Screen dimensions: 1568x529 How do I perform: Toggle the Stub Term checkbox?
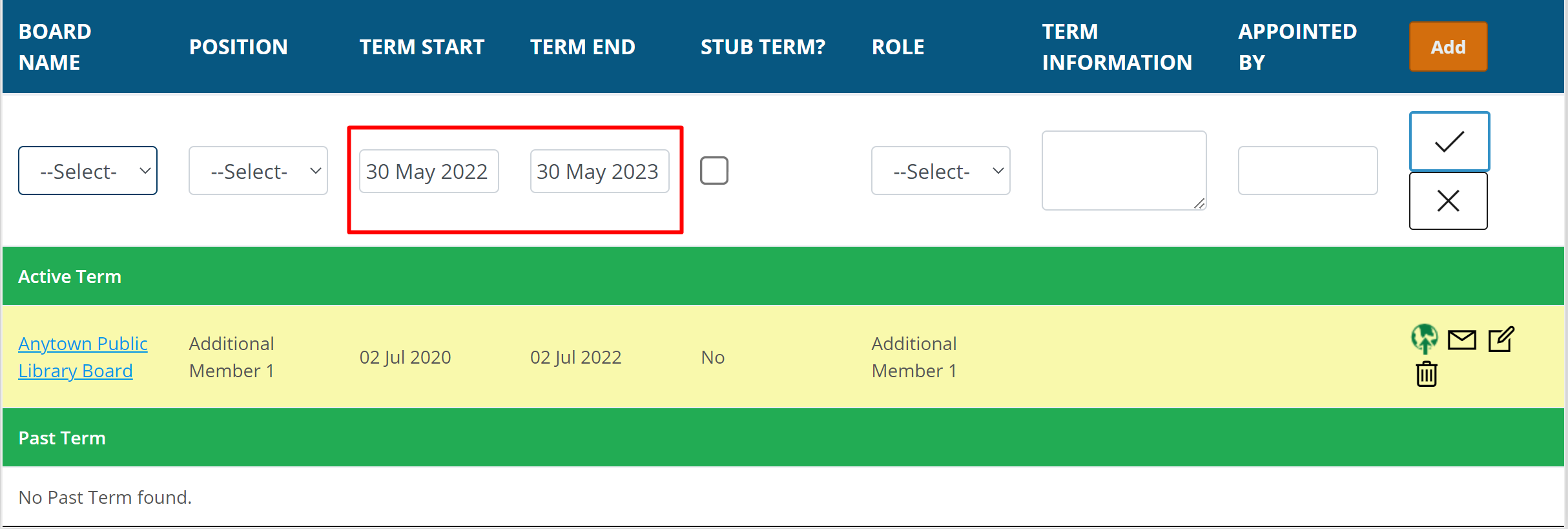click(714, 171)
